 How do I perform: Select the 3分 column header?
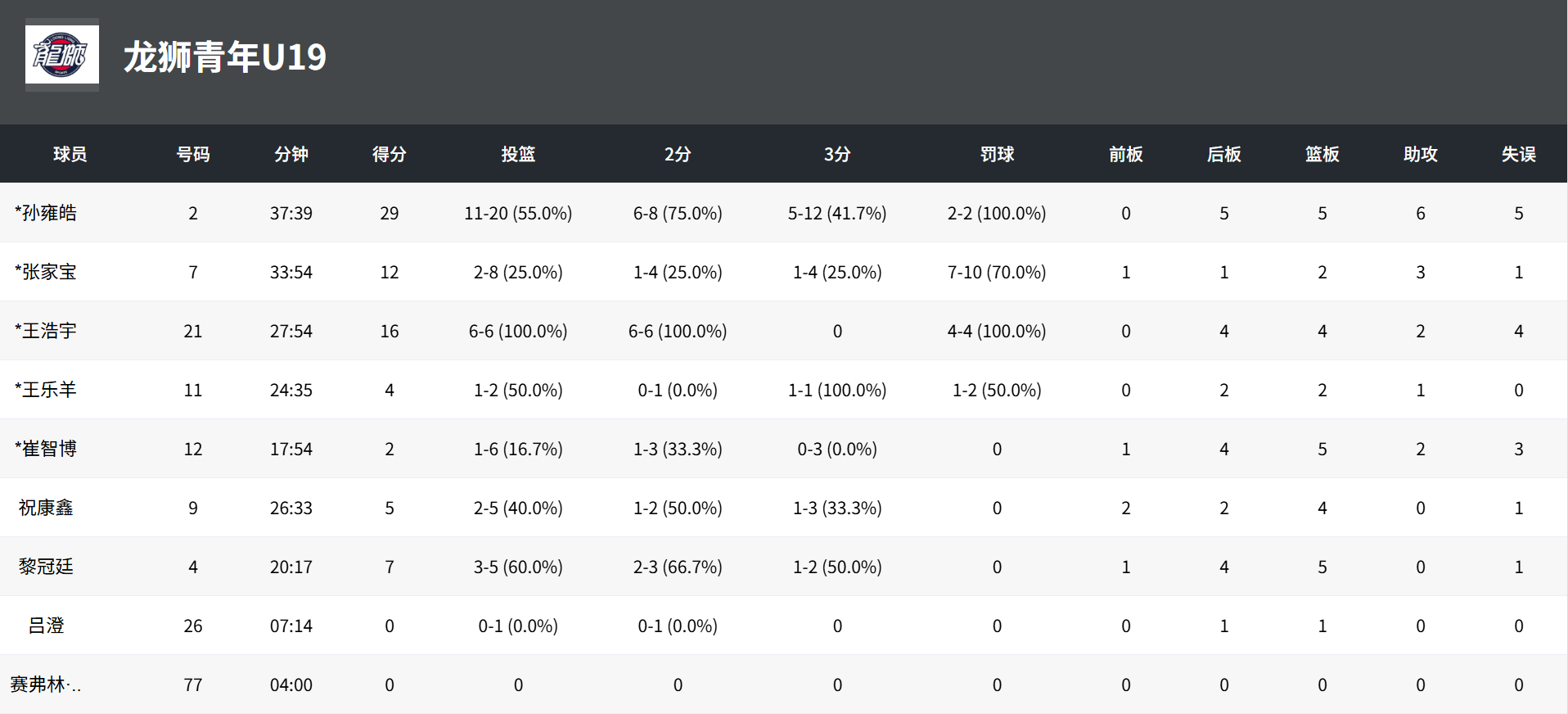[837, 154]
